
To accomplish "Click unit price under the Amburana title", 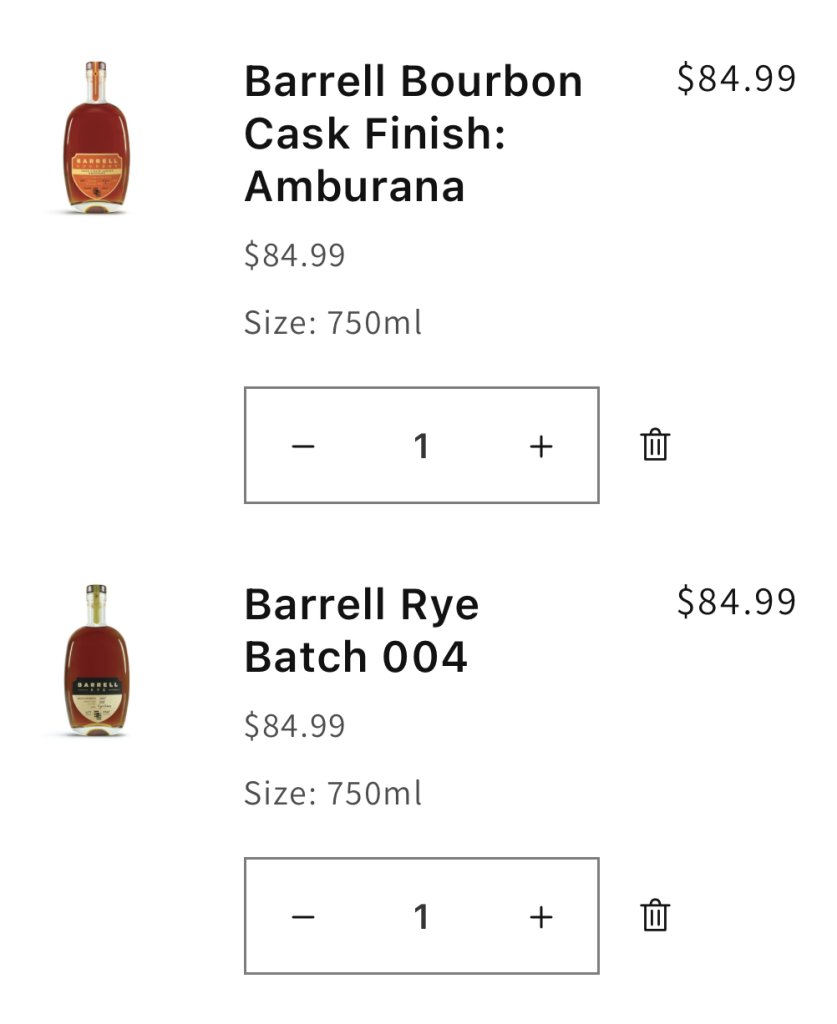I will 295,255.
